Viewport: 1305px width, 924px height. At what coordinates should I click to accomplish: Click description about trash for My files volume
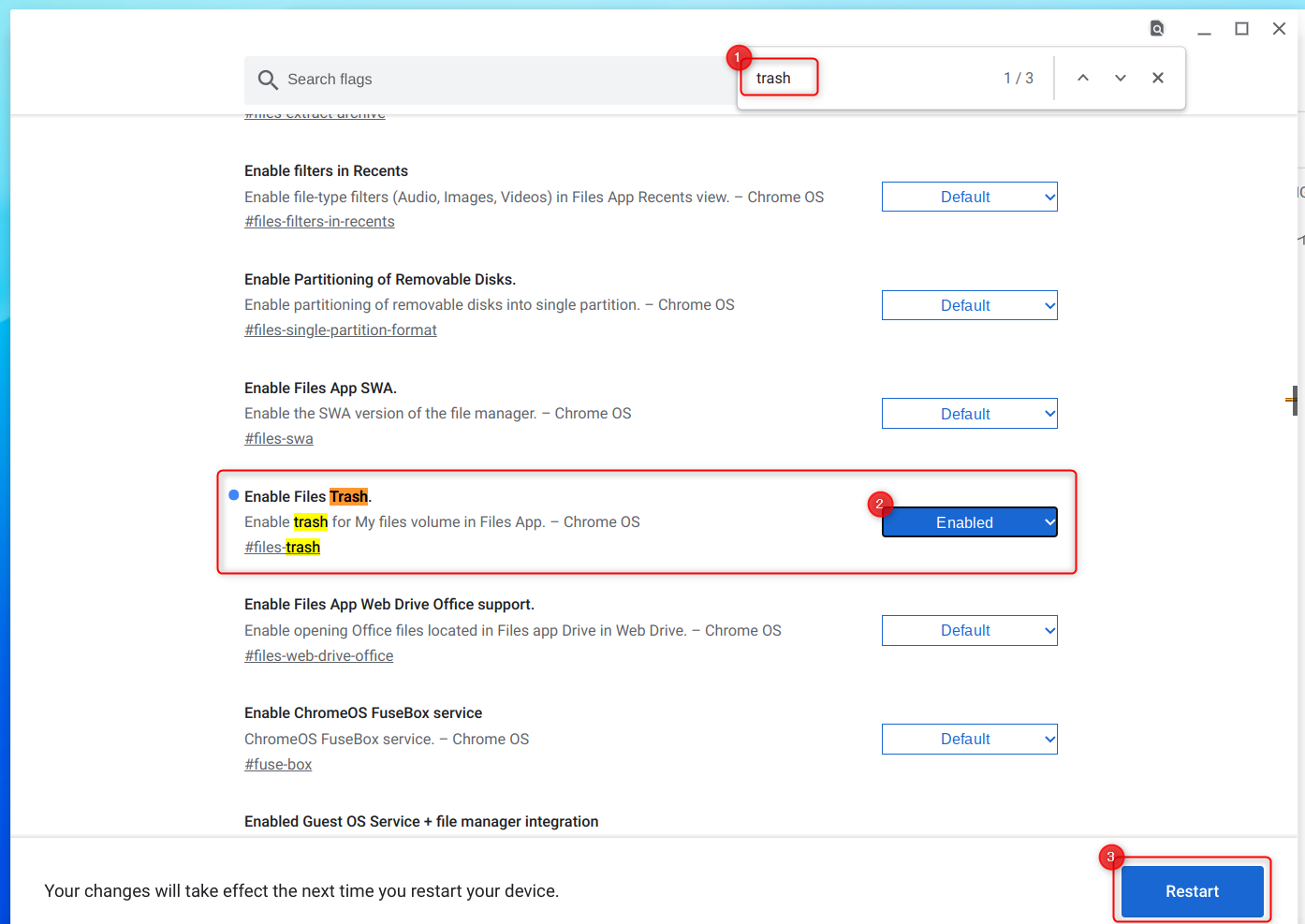tap(442, 522)
